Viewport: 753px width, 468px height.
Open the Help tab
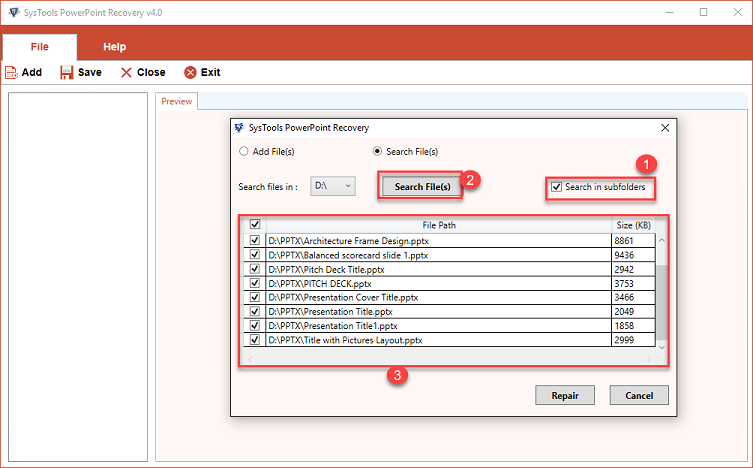pos(114,47)
